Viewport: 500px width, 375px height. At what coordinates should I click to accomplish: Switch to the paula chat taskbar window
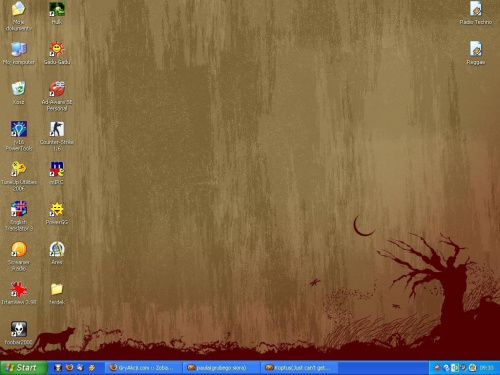pos(222,368)
